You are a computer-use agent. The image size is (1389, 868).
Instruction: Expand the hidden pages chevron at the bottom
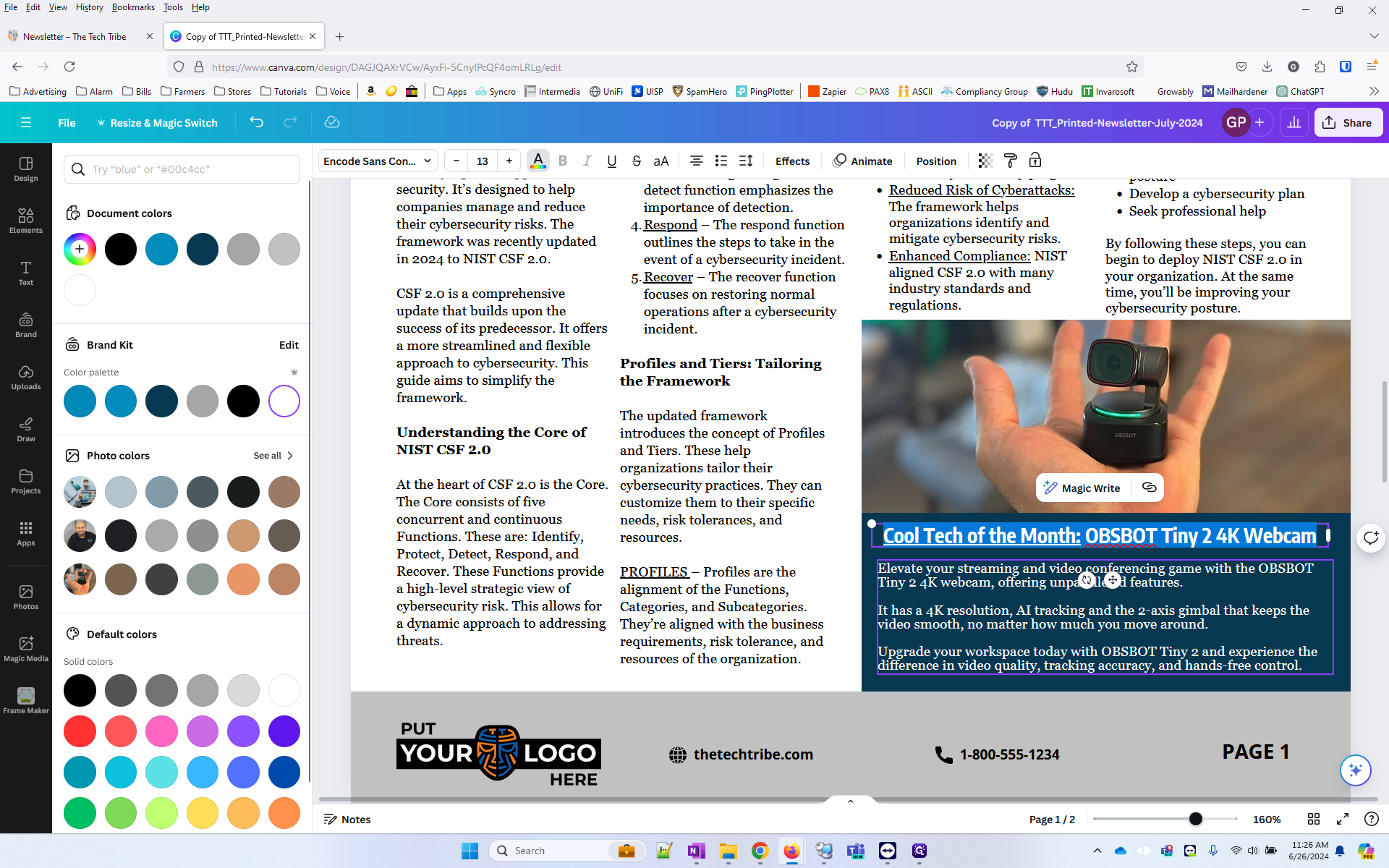coord(851,801)
